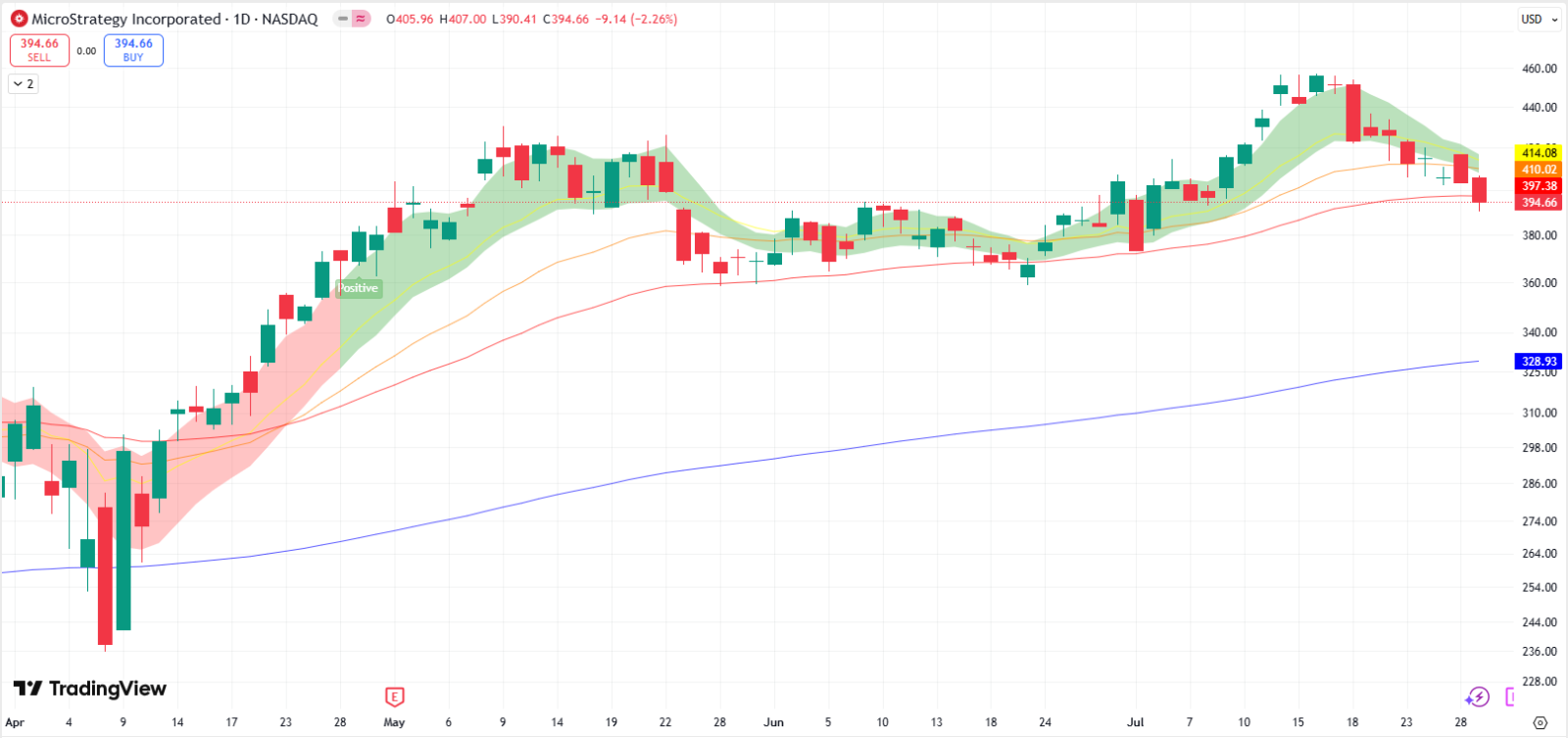Screen dimensions: 1568x738
Task: Click the MicroStrategy red logo icon
Action: [x=19, y=19]
